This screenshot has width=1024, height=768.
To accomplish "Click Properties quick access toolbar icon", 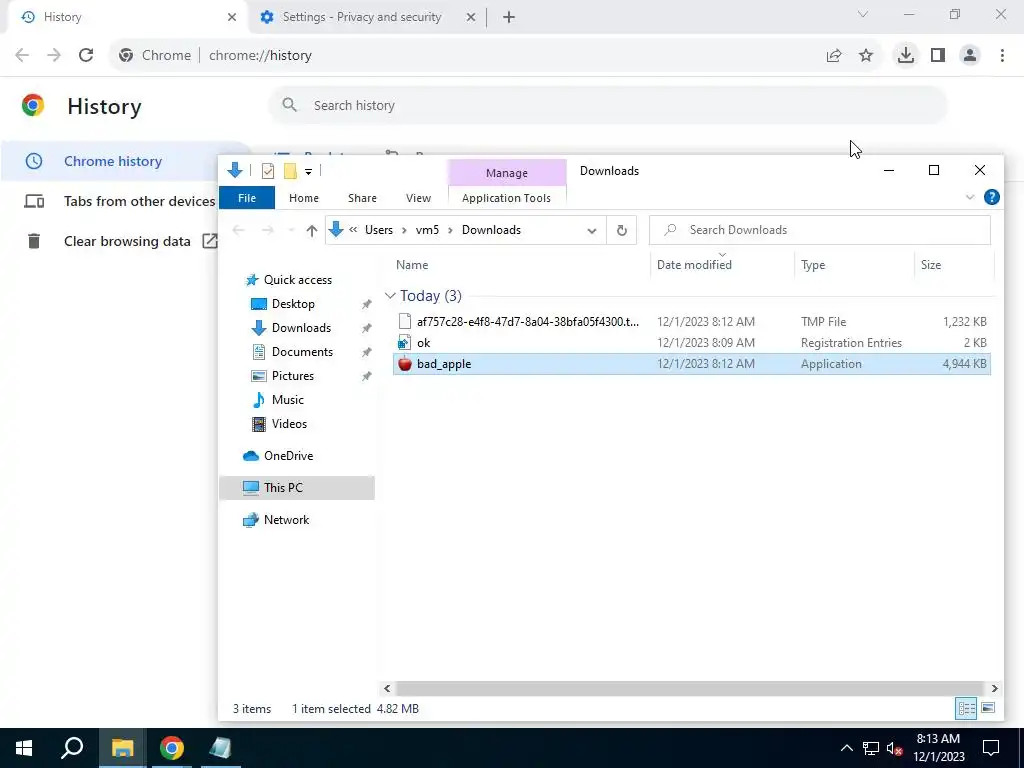I will 268,171.
